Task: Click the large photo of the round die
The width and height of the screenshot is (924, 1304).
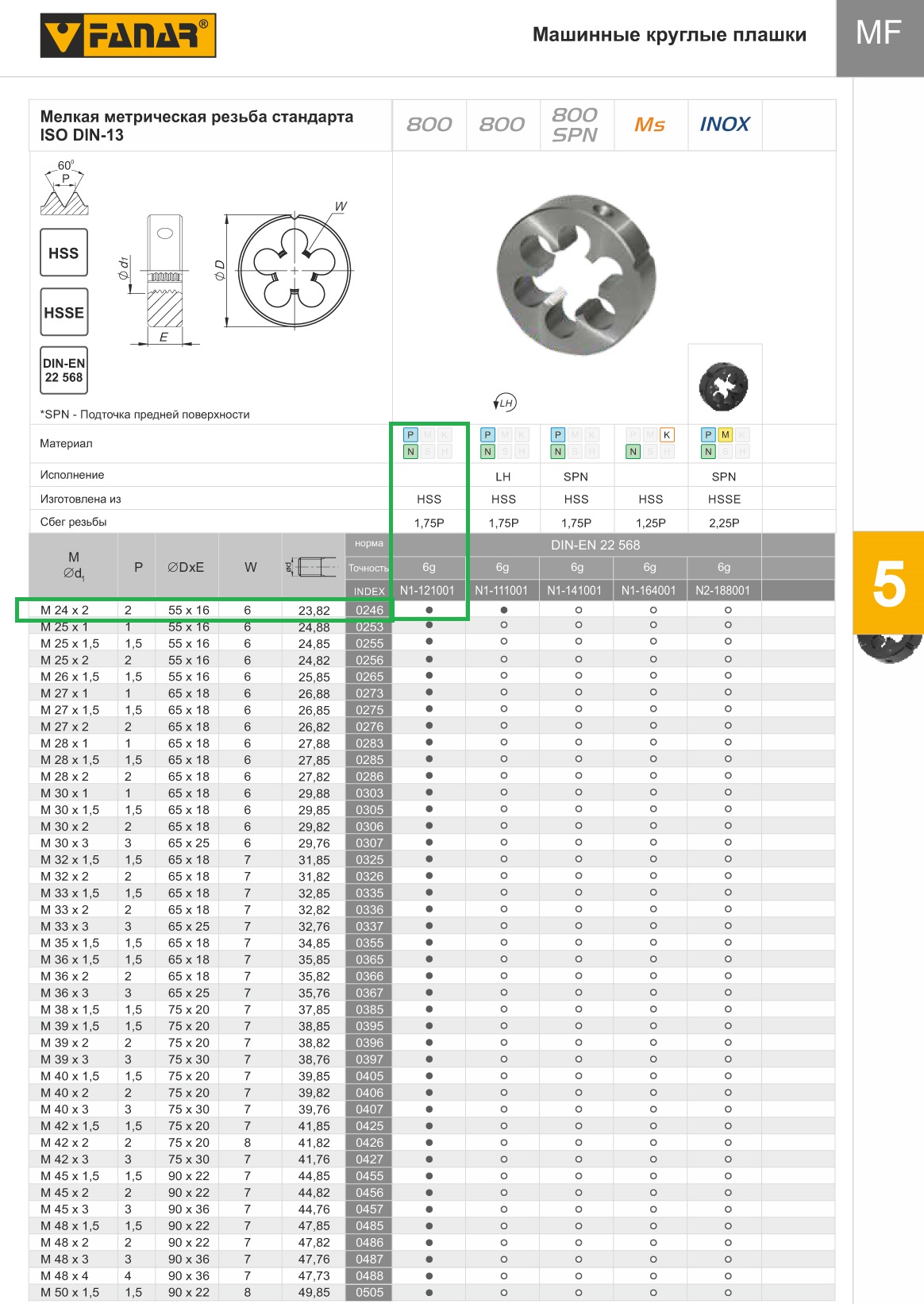Action: pos(577,274)
